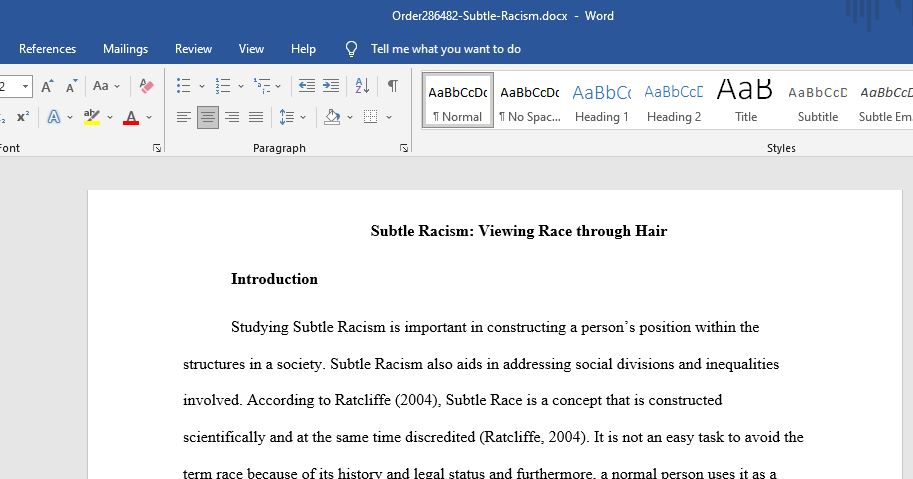Click the Increase Font Size icon
Viewport: 913px width, 479px height.
point(48,86)
